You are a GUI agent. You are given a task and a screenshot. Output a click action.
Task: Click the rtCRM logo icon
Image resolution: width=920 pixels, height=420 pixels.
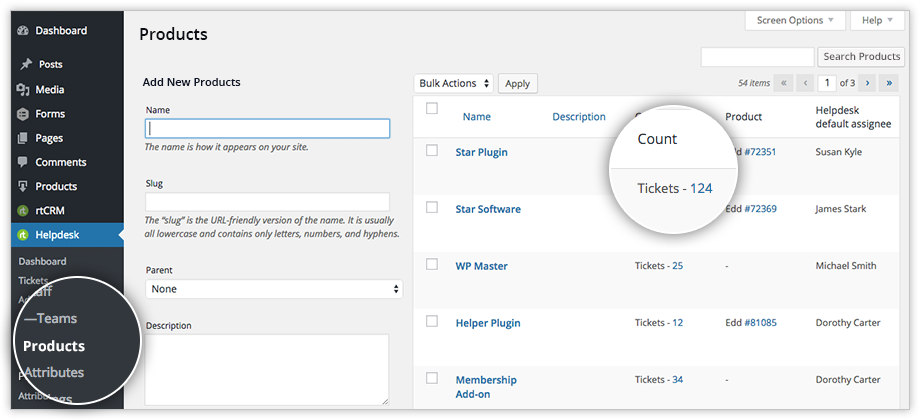point(23,210)
